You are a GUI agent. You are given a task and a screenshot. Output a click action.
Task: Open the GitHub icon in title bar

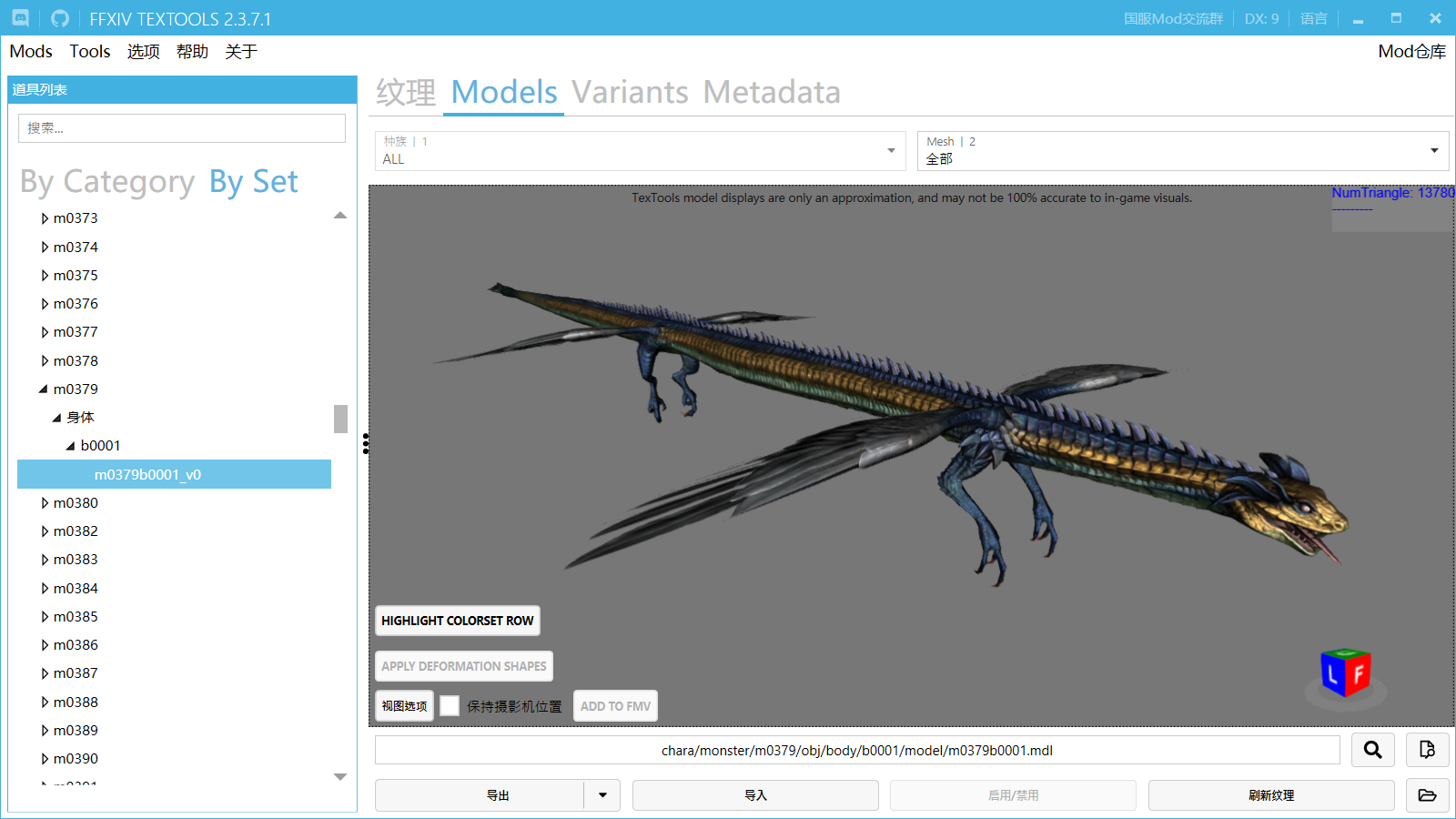(60, 18)
